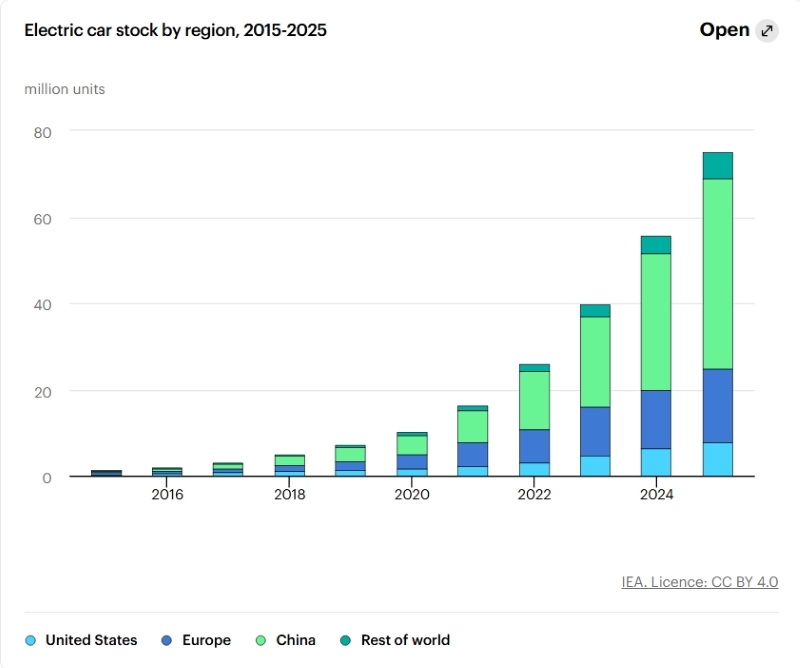Toggle the Rest of world legend entry

pos(395,640)
